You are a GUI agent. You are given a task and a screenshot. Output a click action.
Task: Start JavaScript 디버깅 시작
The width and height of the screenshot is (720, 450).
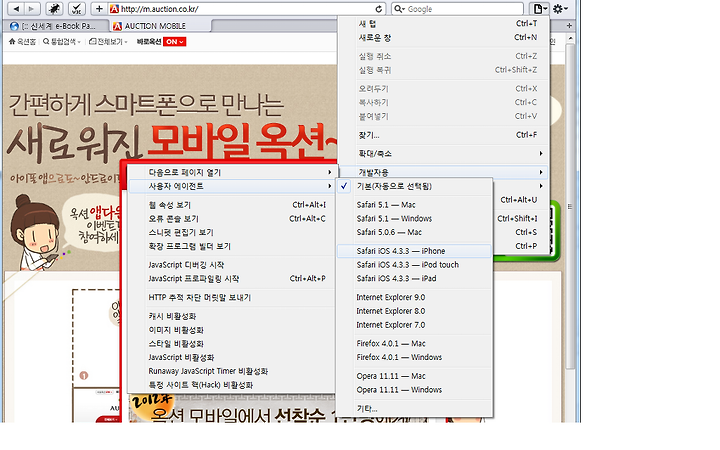coord(232,265)
